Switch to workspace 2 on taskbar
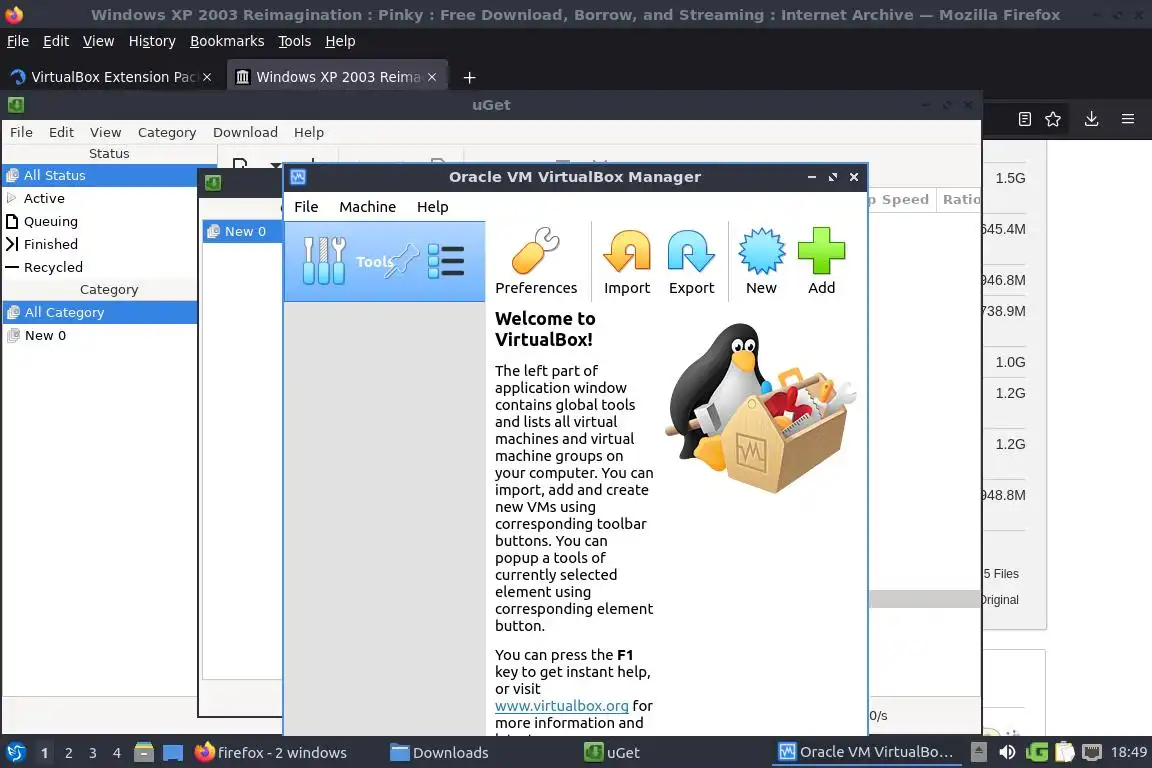The height and width of the screenshot is (768, 1152). pyautogui.click(x=68, y=753)
